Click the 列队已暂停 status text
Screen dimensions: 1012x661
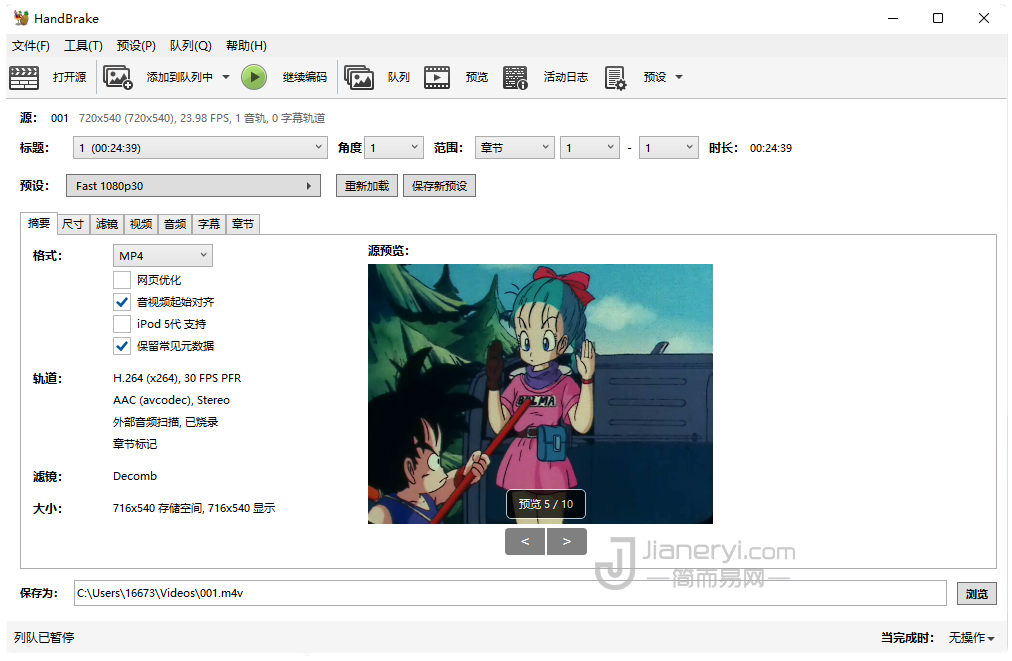[x=44, y=638]
